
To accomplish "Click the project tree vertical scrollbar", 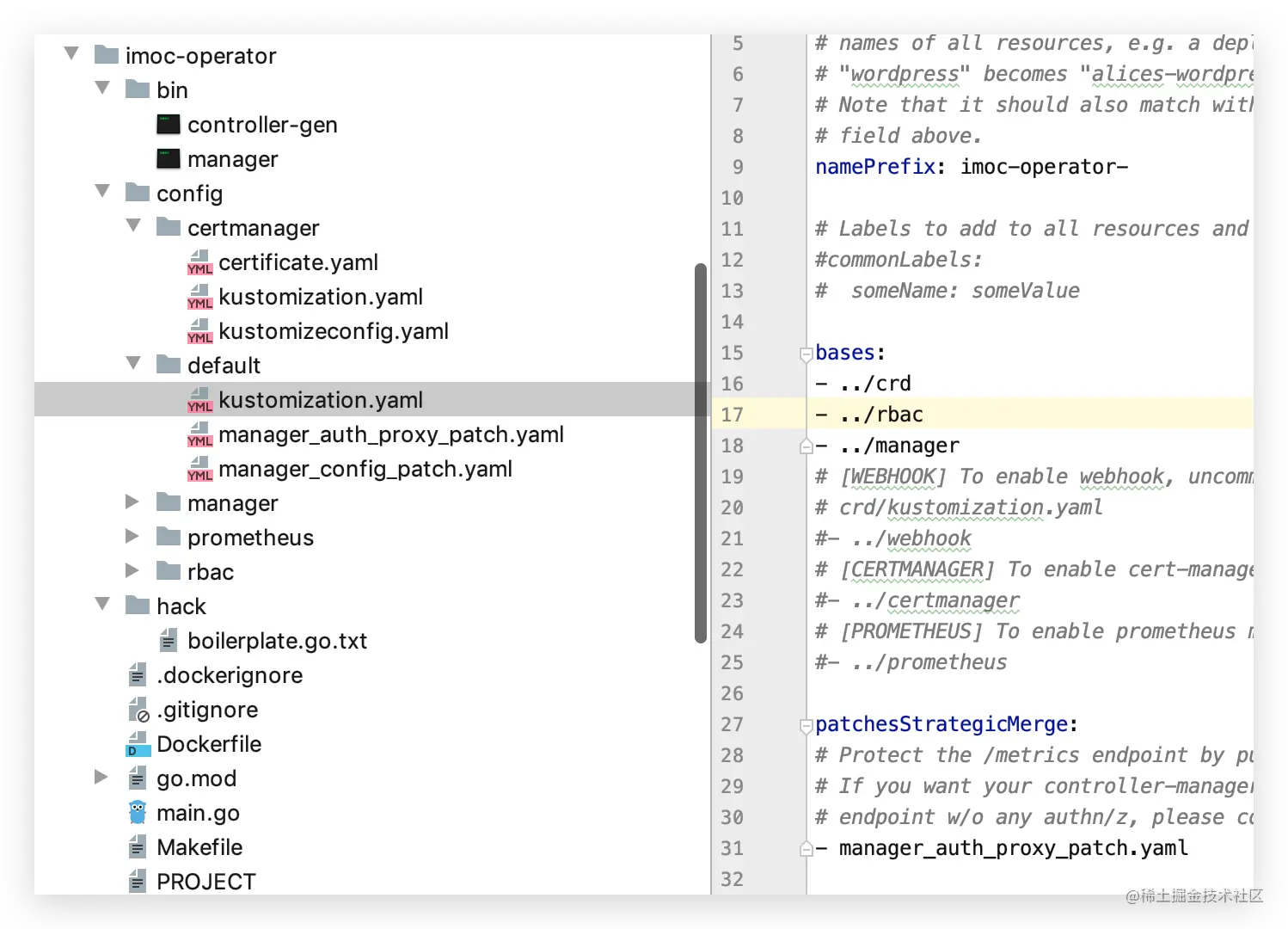I will coord(701,453).
